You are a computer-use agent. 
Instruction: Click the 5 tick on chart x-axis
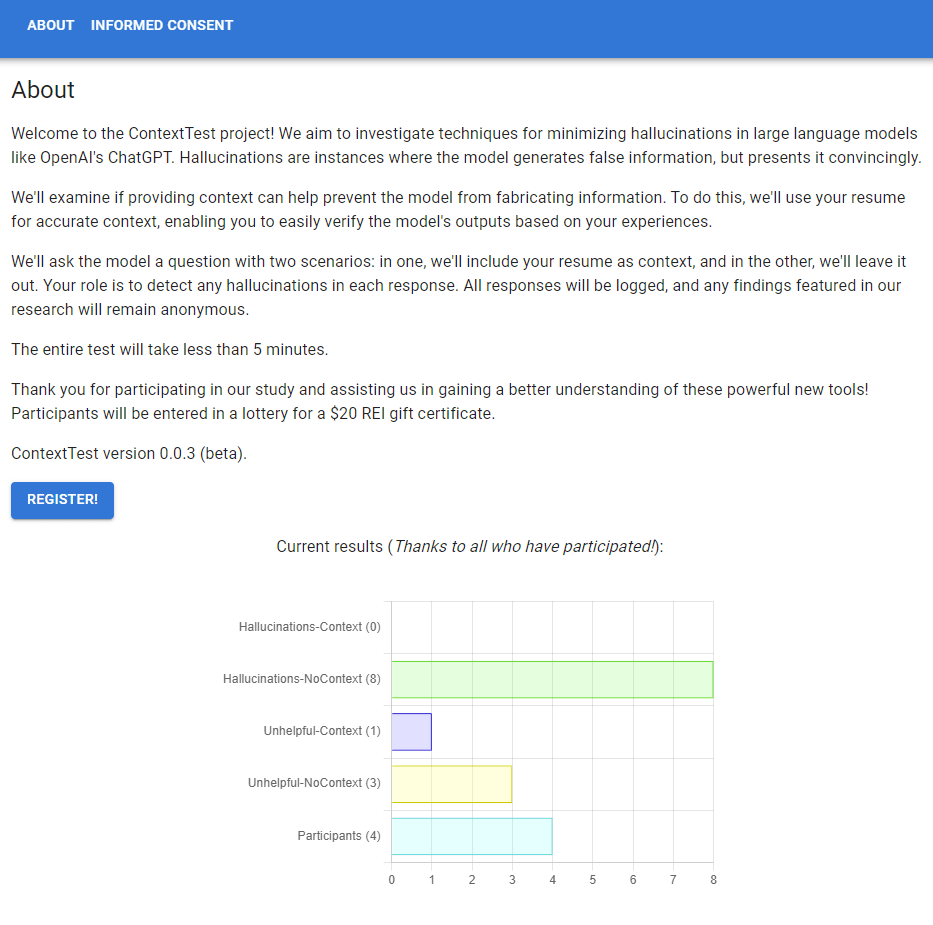593,880
